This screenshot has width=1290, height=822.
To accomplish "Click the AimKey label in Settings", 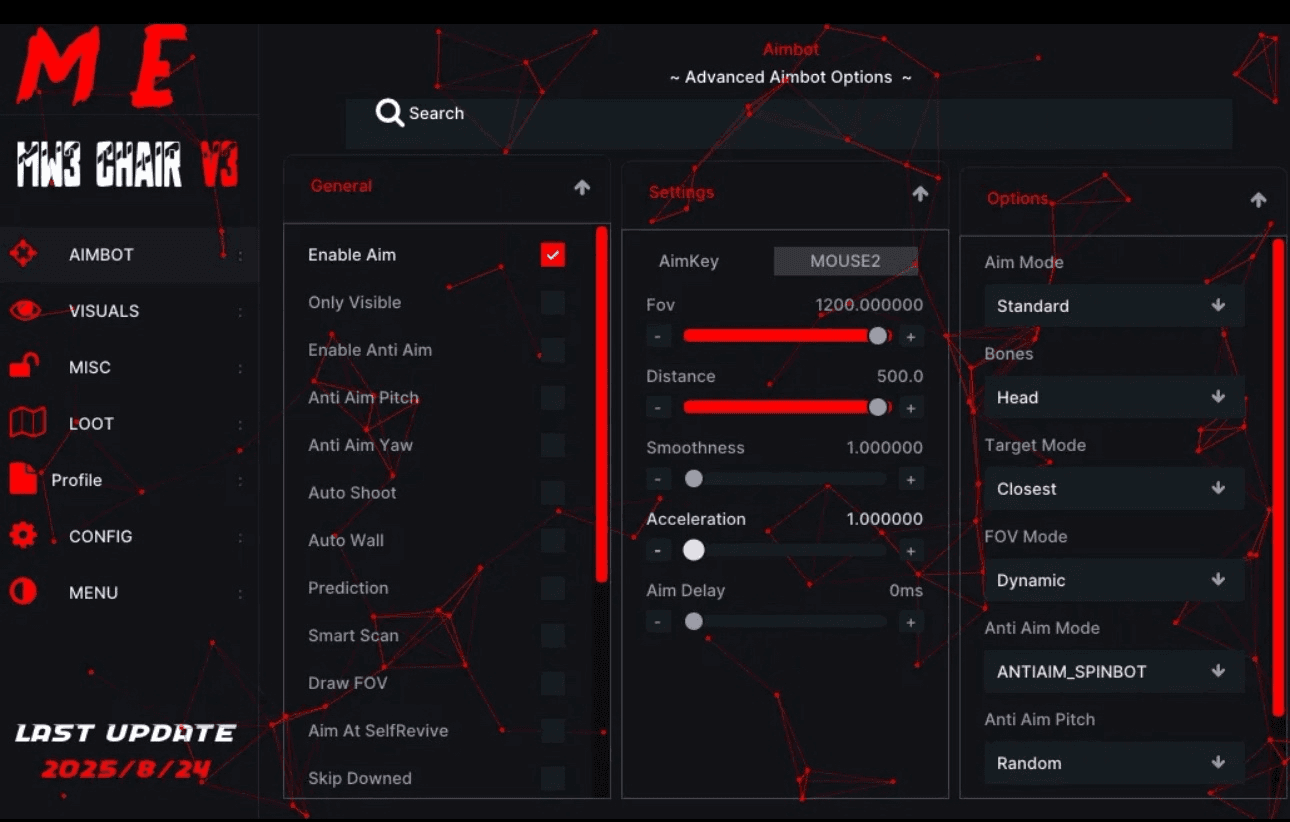I will [x=689, y=262].
